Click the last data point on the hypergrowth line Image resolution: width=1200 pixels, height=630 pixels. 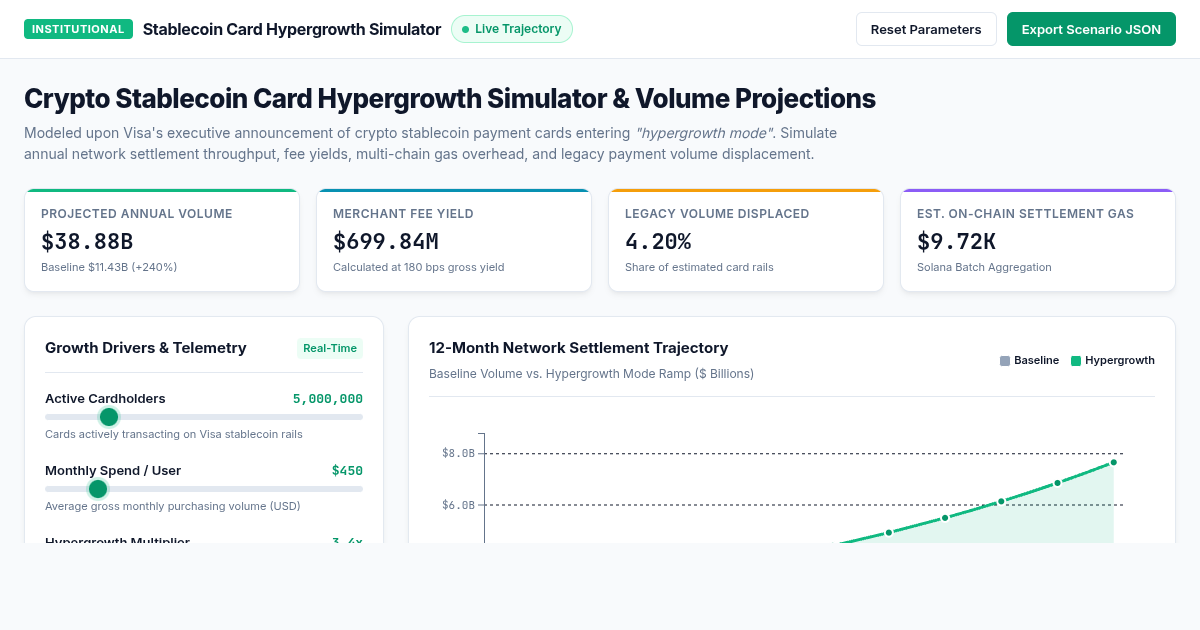1113,462
